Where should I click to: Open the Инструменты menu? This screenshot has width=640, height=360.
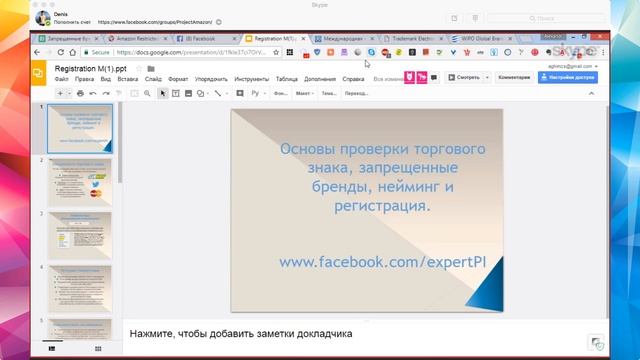(x=251, y=79)
